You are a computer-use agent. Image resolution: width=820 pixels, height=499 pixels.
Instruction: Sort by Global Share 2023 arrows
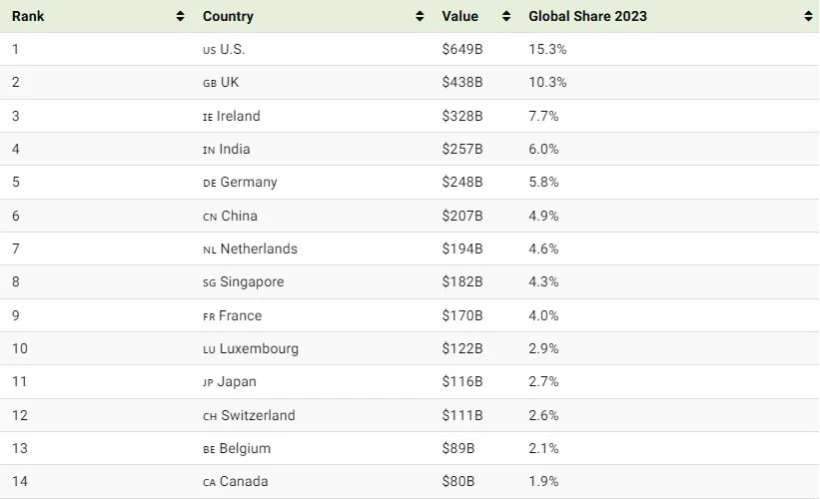click(x=808, y=16)
